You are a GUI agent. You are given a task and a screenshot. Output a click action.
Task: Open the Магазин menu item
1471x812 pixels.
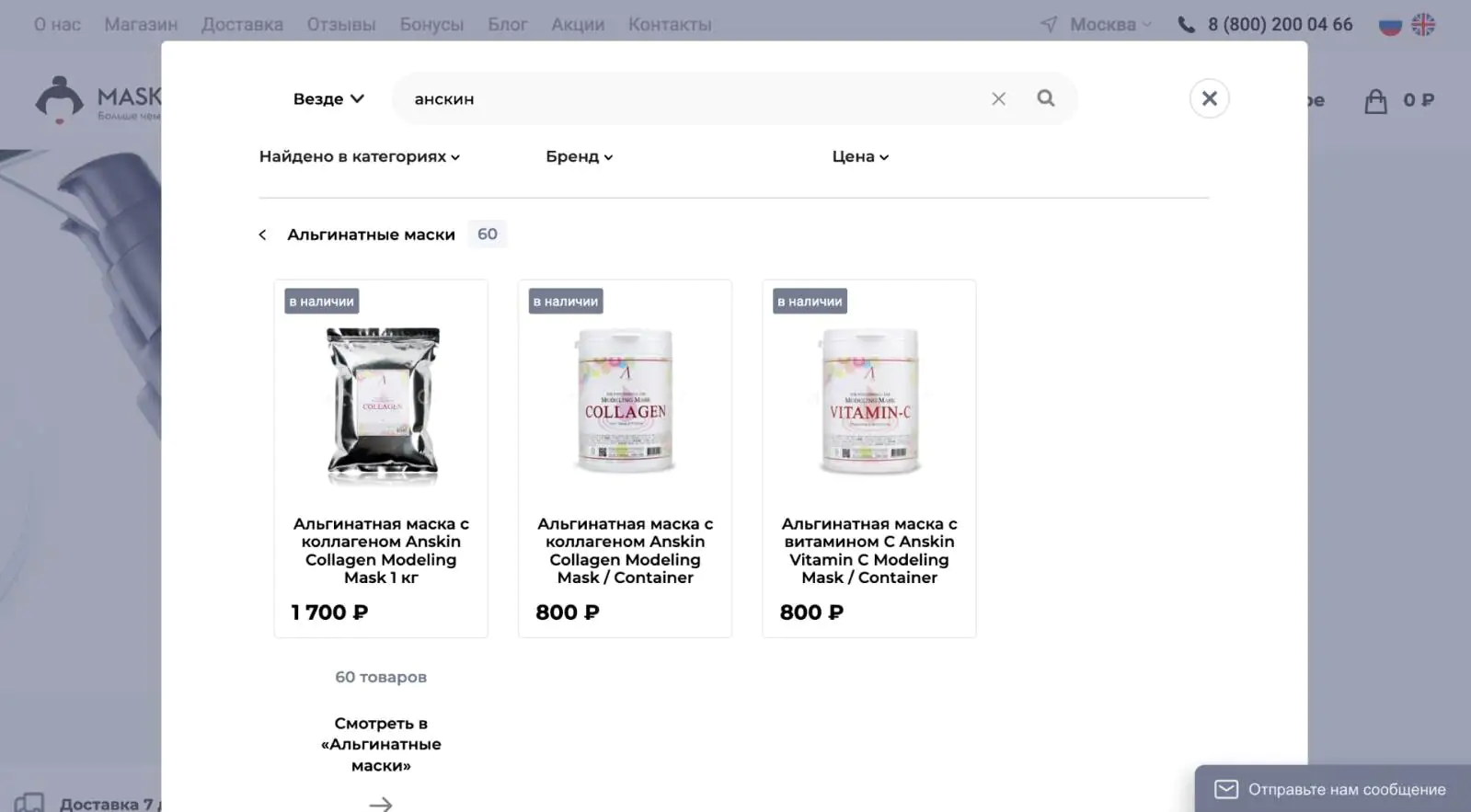pos(141,25)
